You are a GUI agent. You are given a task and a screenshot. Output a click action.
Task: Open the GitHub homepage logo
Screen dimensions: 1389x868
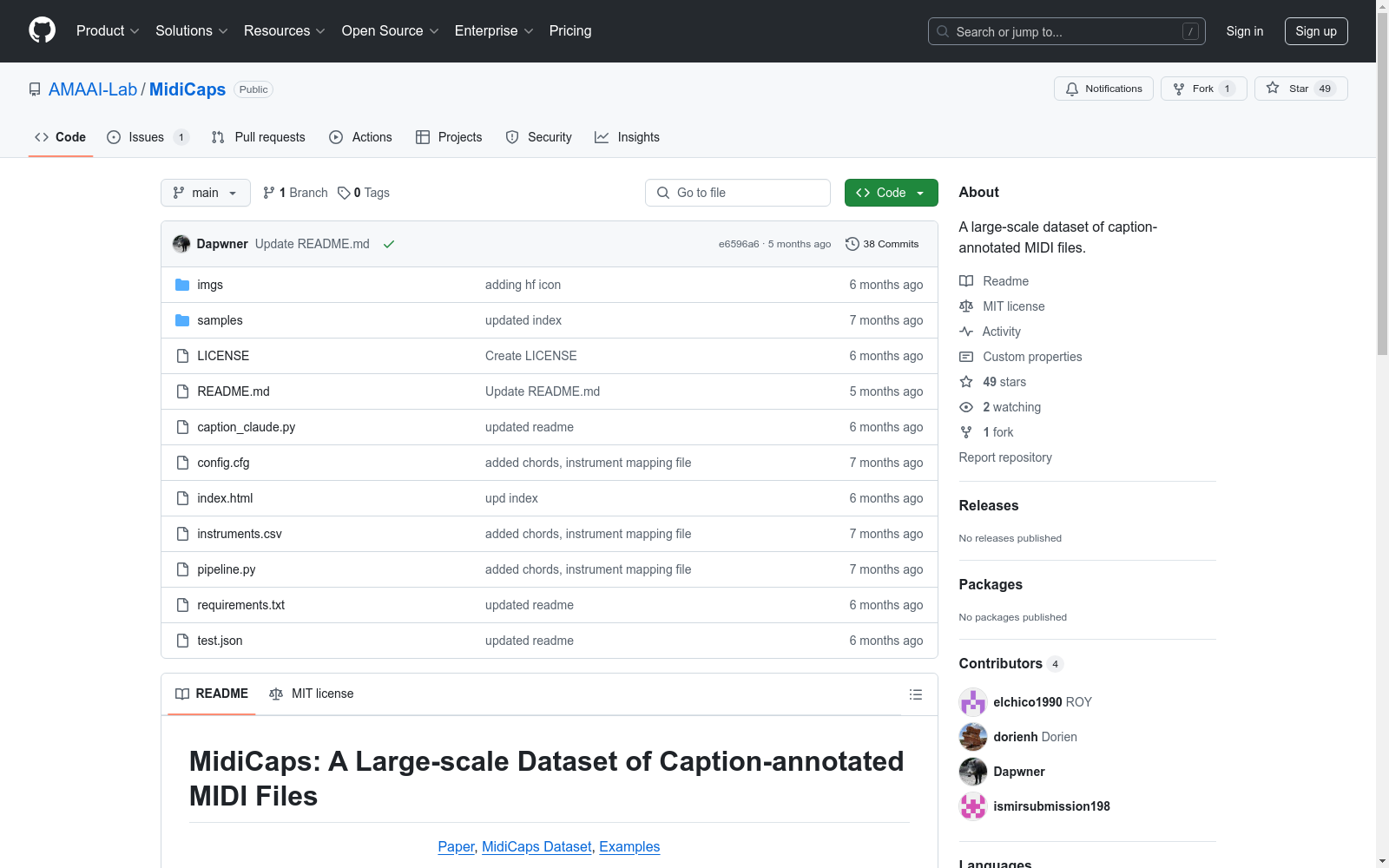click(x=42, y=30)
